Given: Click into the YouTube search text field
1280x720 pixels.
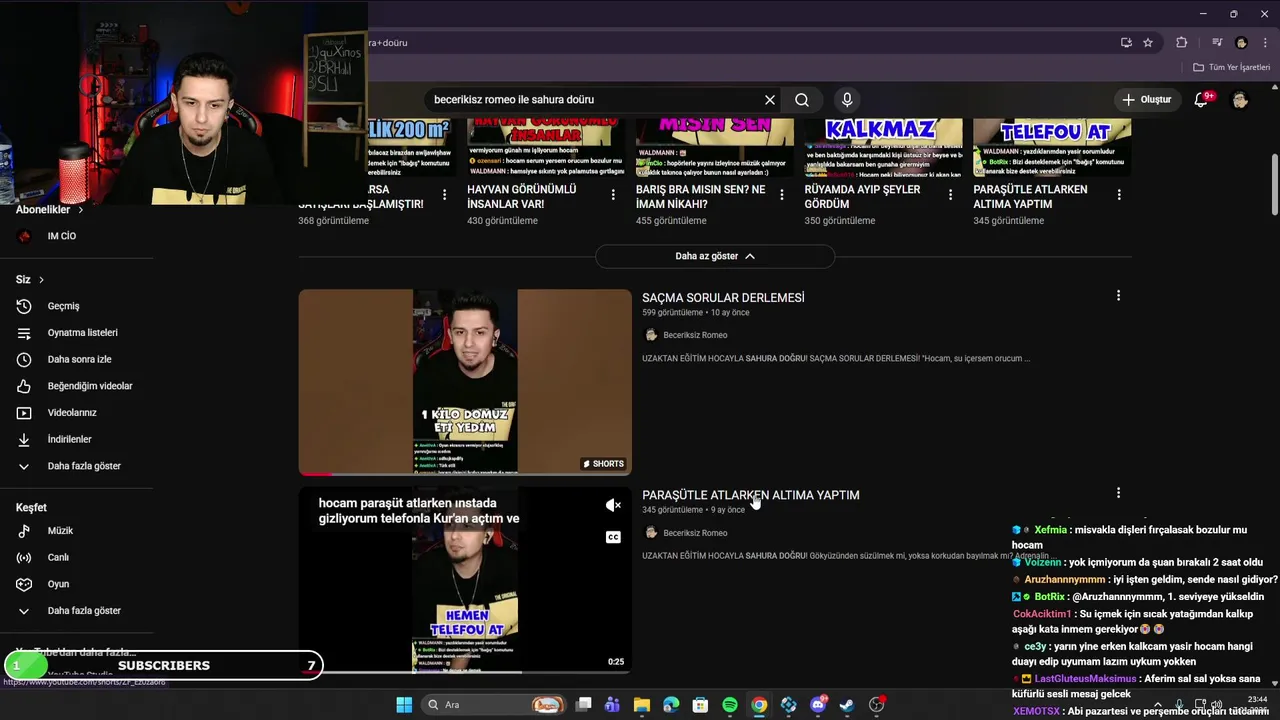Looking at the screenshot, I should click(595, 100).
